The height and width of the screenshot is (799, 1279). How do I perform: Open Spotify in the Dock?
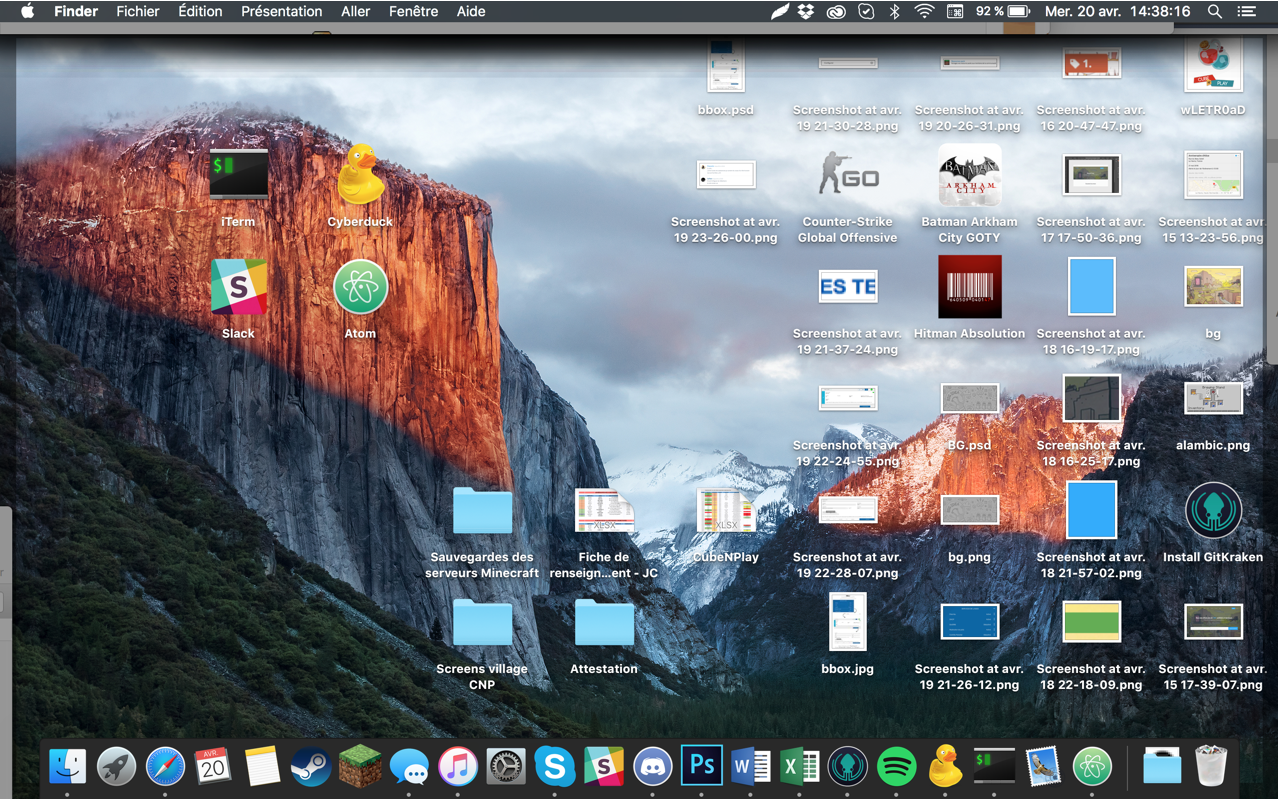[x=896, y=766]
